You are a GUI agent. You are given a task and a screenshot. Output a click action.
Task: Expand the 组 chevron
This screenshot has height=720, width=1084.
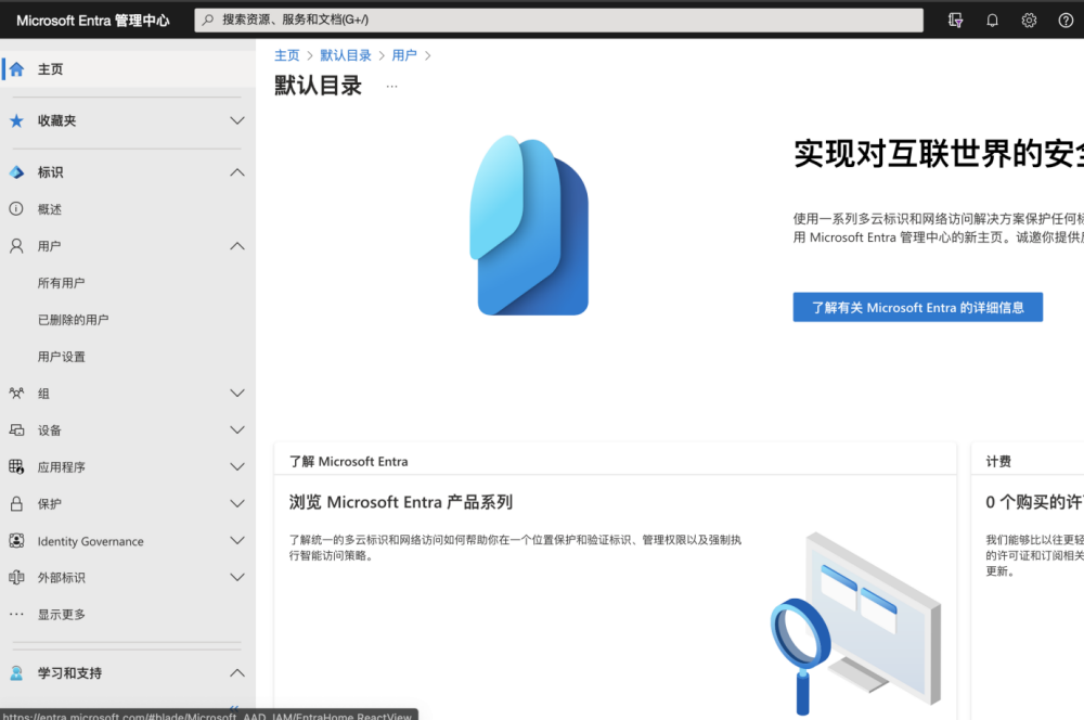[237, 394]
